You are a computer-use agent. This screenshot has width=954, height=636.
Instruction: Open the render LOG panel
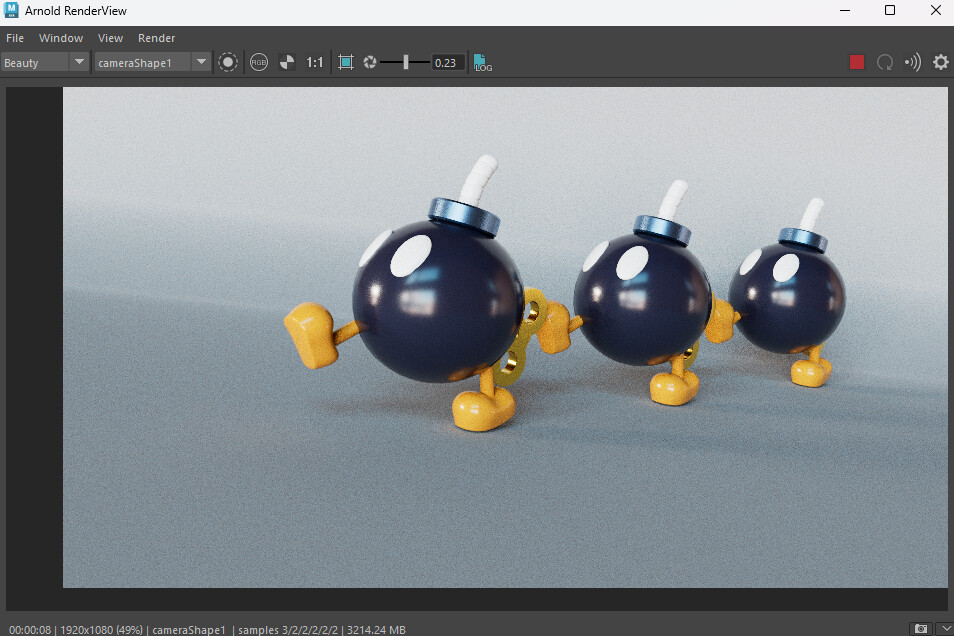point(481,62)
